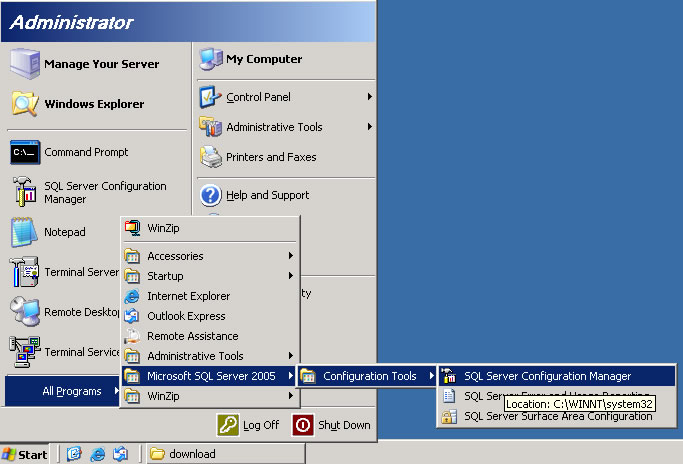Open Manage Your Server icon
683x464 pixels.
(25, 64)
